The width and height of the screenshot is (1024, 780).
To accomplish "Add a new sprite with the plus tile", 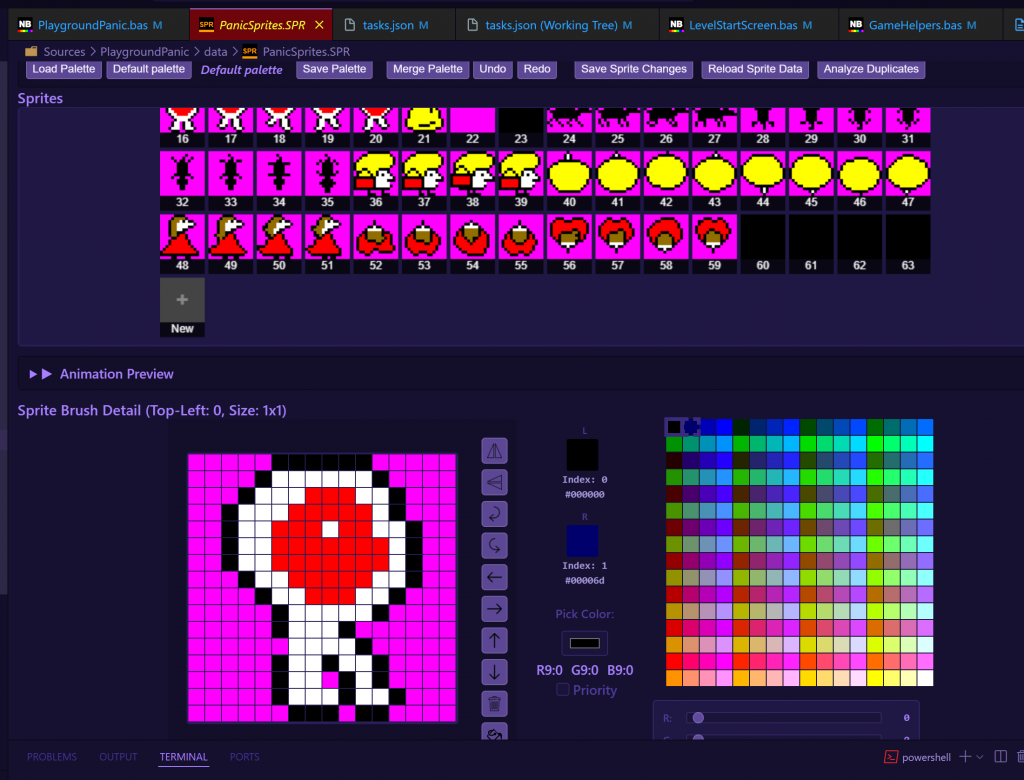I will pos(182,298).
